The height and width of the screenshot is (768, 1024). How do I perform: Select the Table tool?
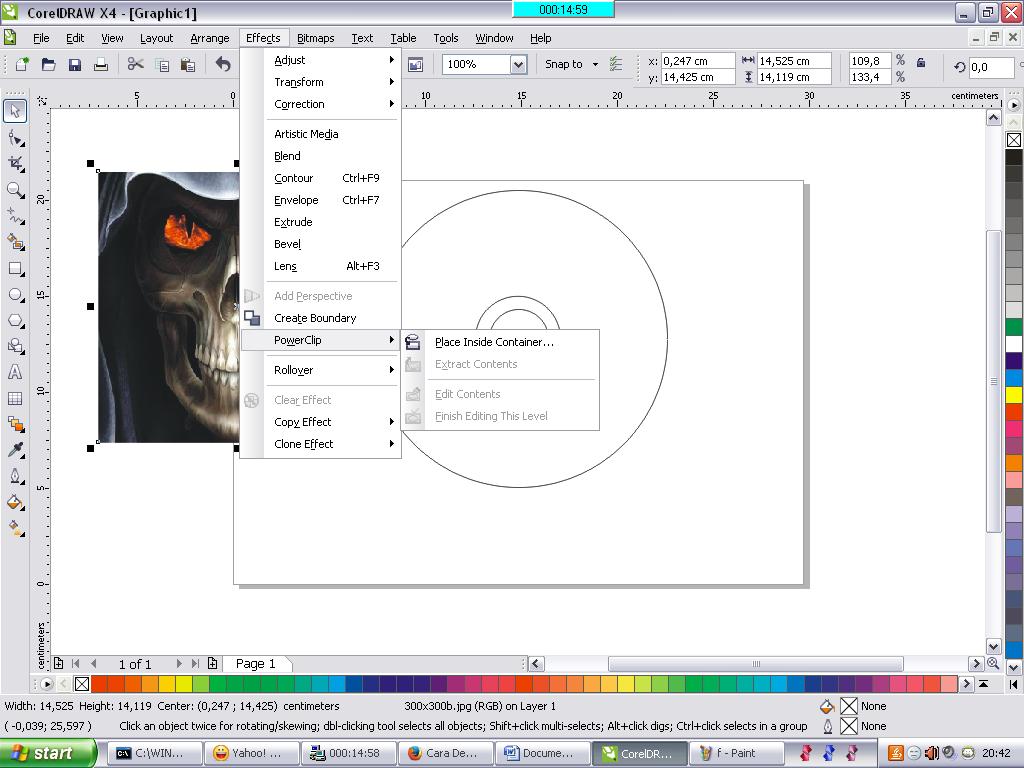[x=14, y=400]
